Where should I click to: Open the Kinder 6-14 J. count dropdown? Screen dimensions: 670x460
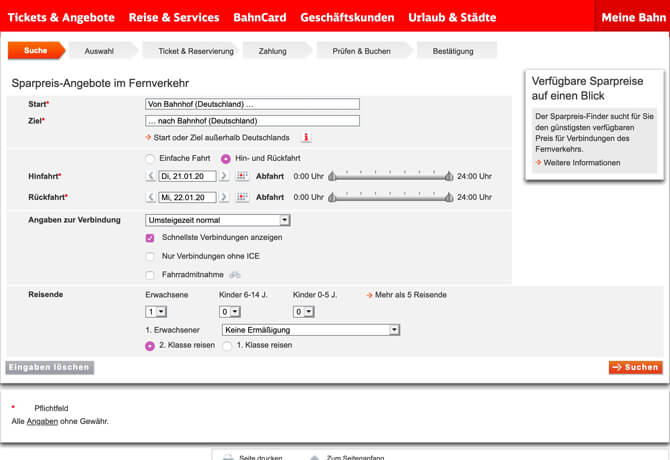click(x=230, y=312)
